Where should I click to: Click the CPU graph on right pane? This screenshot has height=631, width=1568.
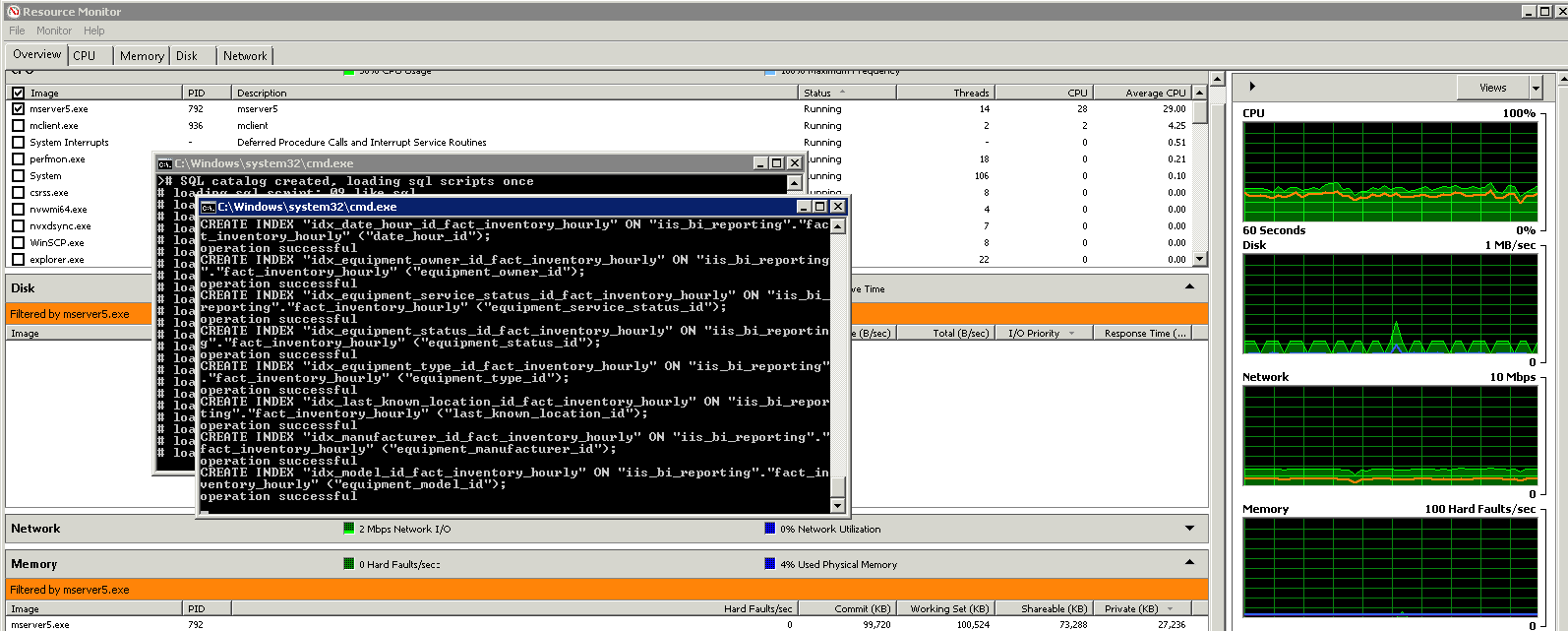click(x=1390, y=171)
